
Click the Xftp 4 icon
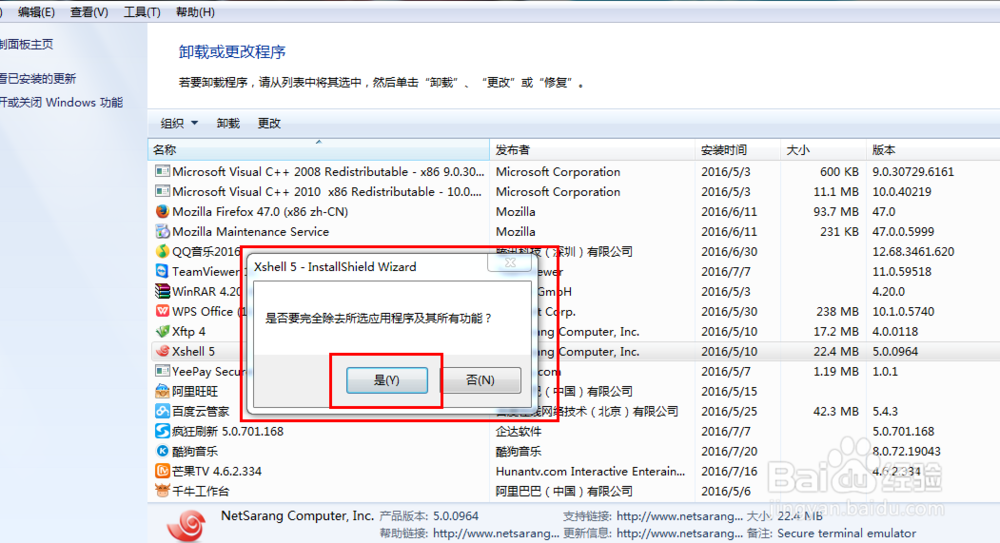click(x=162, y=331)
